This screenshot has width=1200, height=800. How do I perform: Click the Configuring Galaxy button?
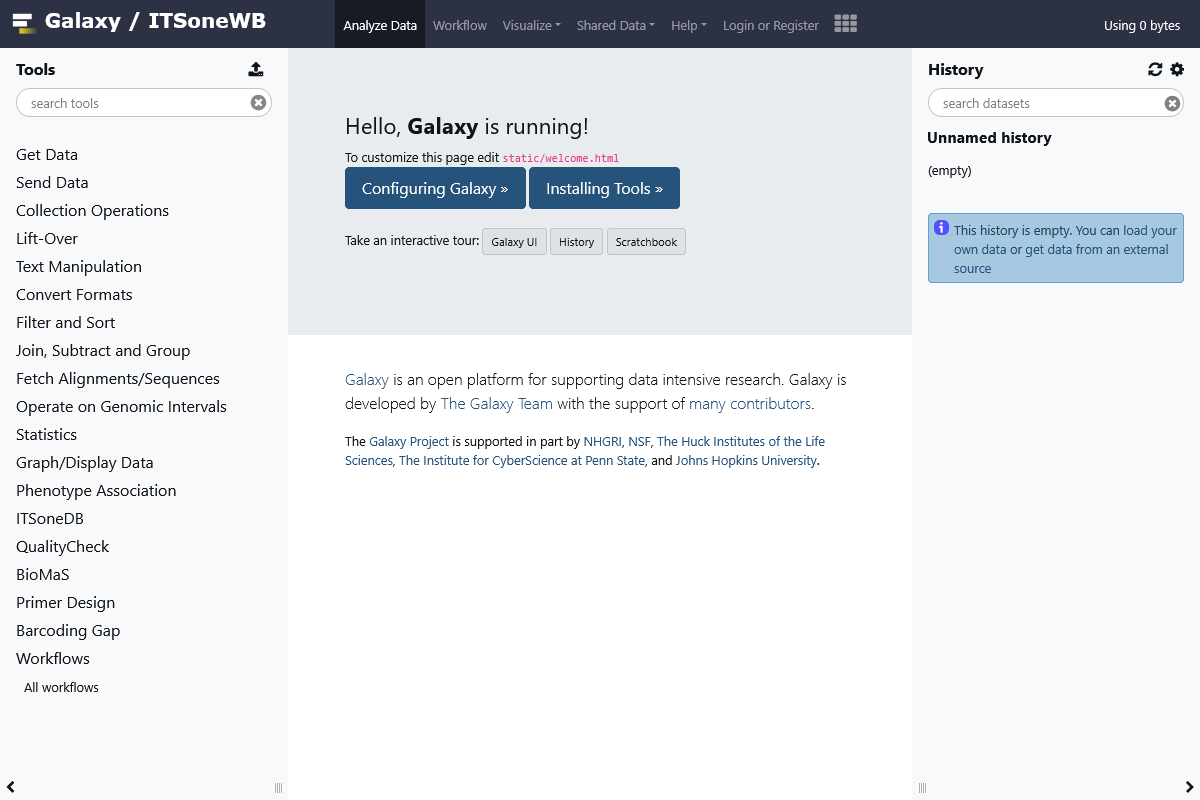(x=435, y=188)
